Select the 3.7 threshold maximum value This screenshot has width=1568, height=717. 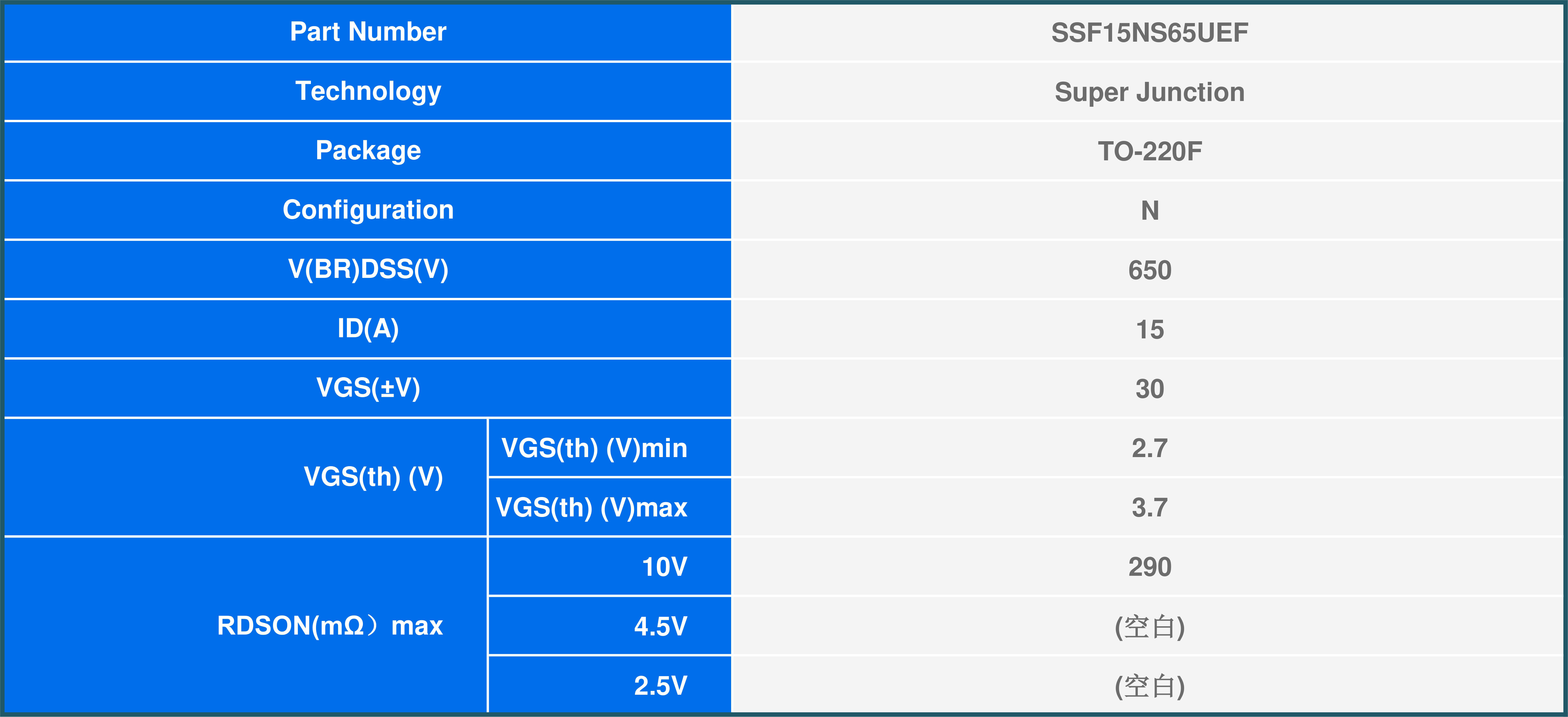[x=1149, y=508]
